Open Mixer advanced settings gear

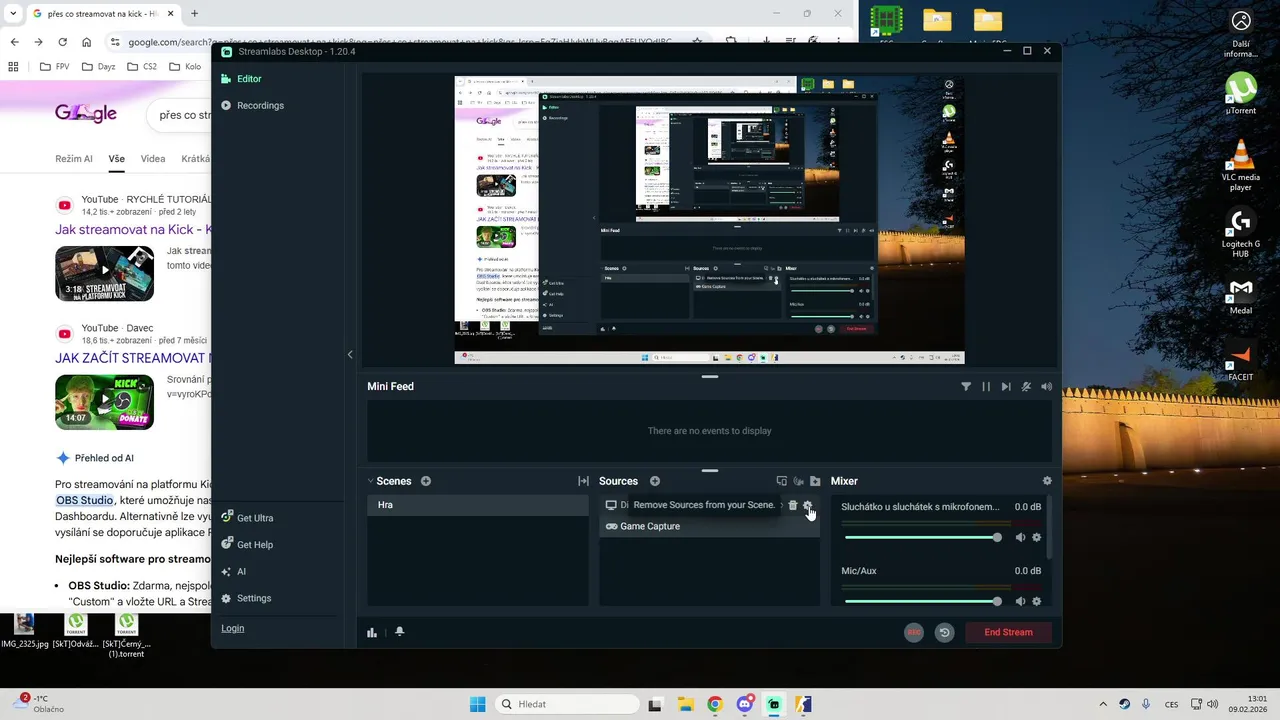[1047, 481]
